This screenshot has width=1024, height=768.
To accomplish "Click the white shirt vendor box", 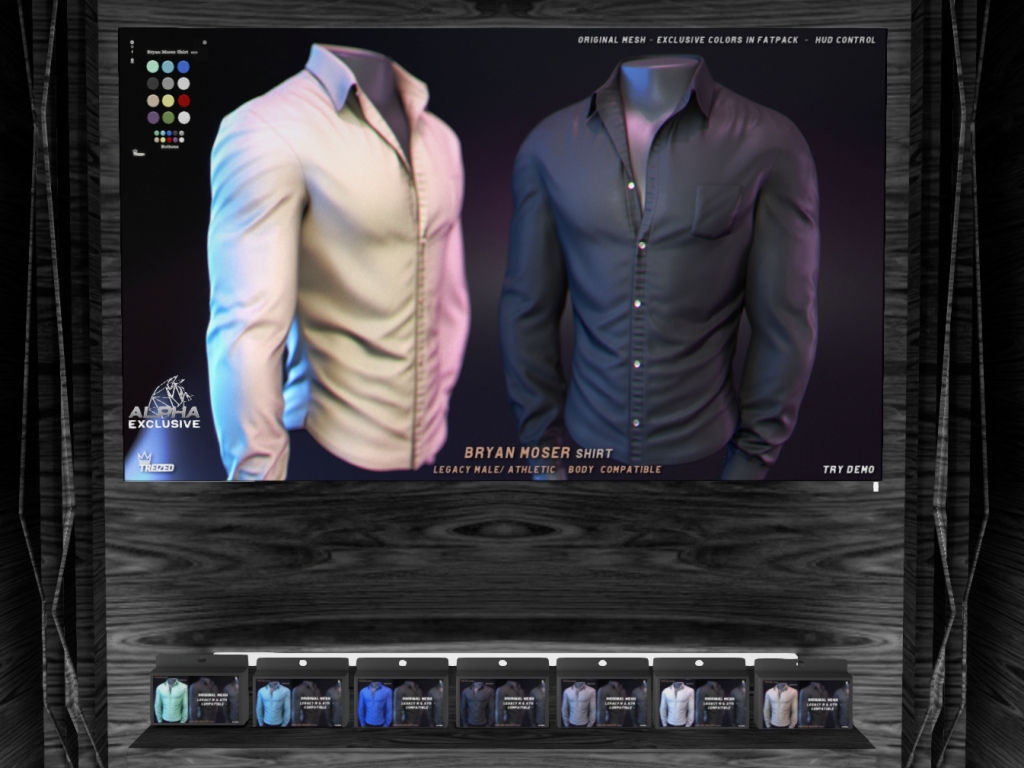I will (x=700, y=694).
